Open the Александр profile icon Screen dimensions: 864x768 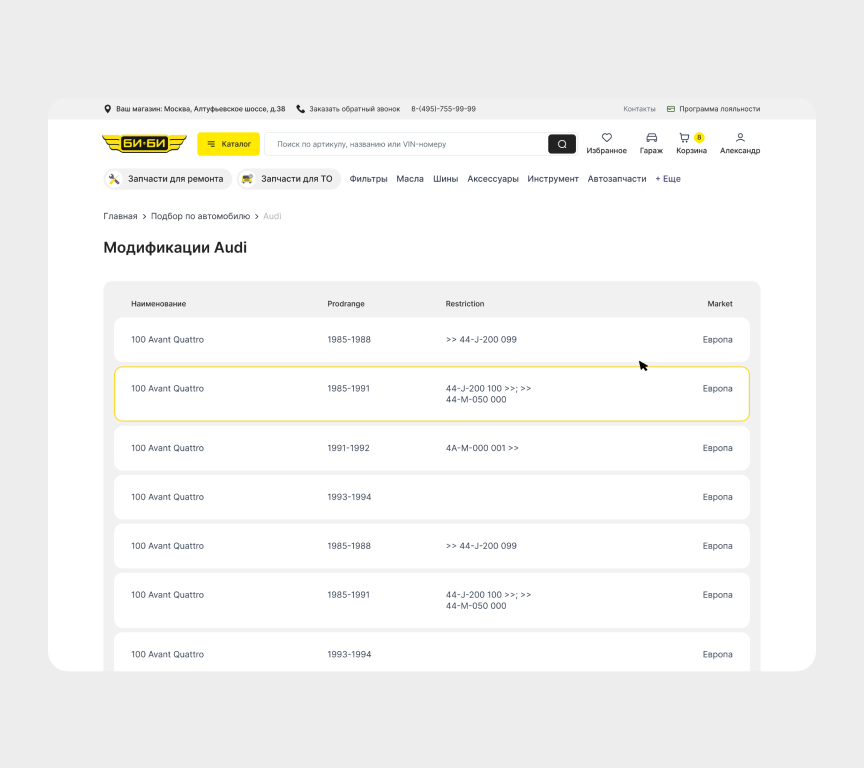coord(739,138)
